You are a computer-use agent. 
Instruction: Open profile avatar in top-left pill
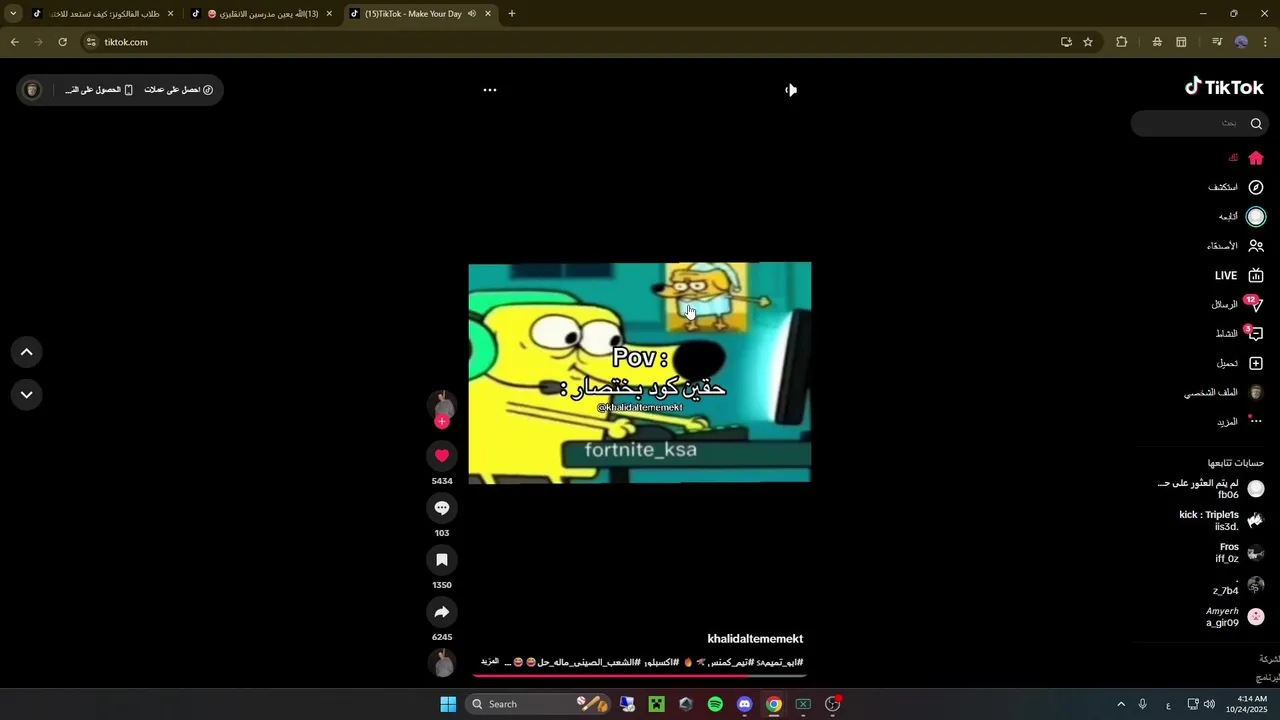point(32,90)
